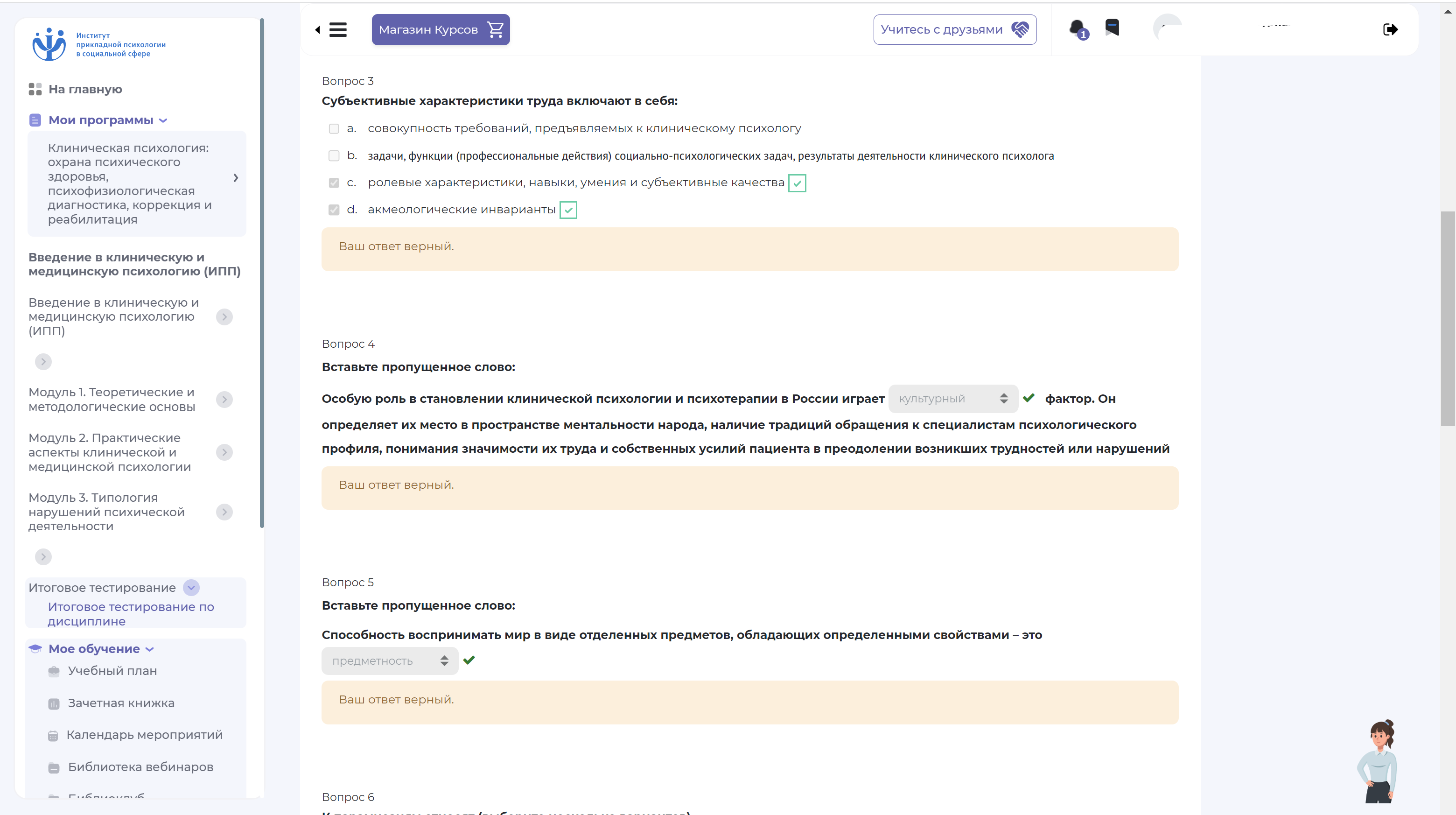Toggle checkbox b. задачи, функции
The height and width of the screenshot is (815, 1456).
(x=334, y=156)
